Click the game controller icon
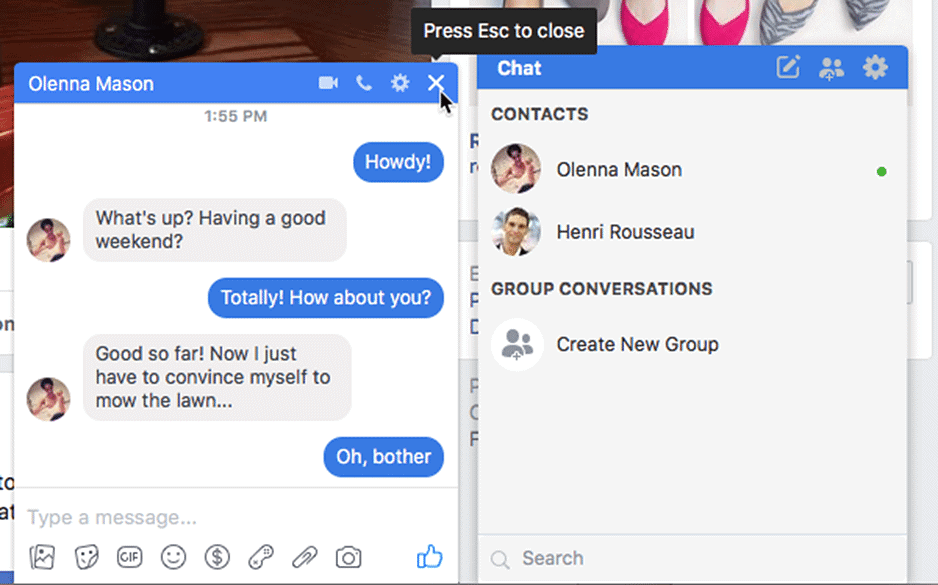938x585 pixels. [261, 557]
